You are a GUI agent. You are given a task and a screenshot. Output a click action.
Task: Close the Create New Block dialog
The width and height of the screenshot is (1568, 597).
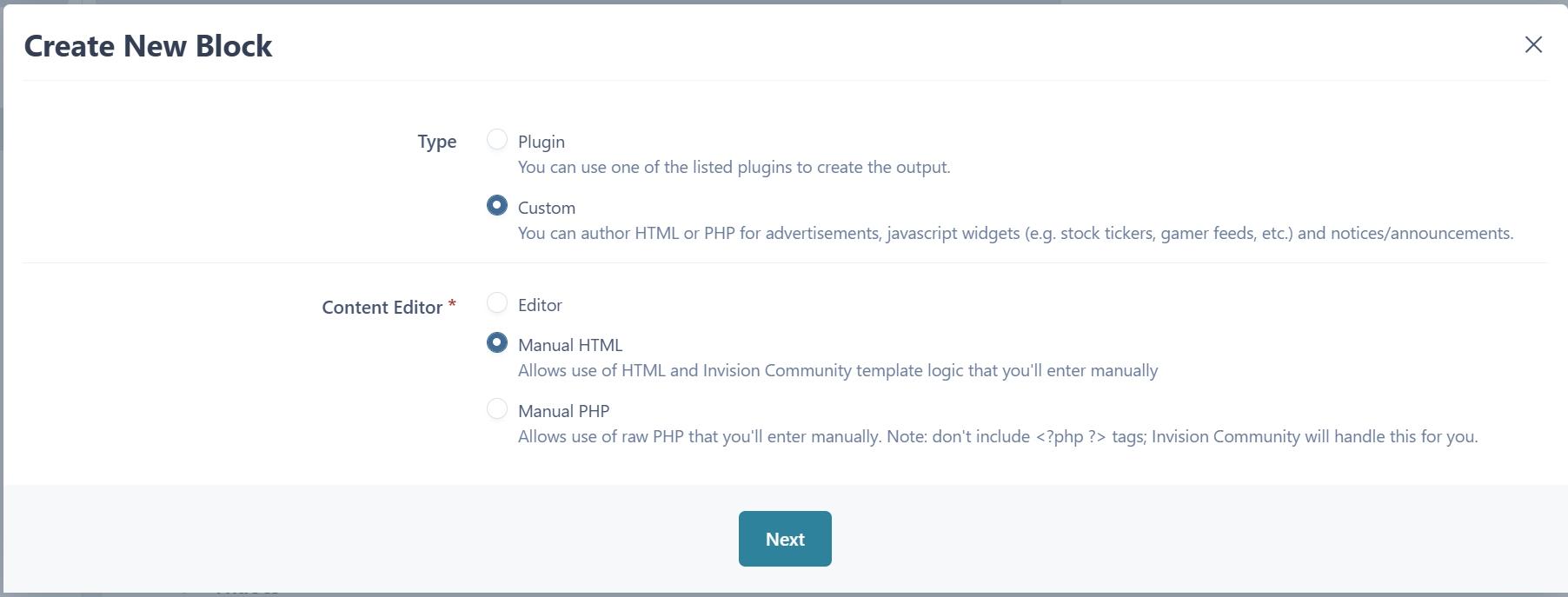coord(1533,45)
